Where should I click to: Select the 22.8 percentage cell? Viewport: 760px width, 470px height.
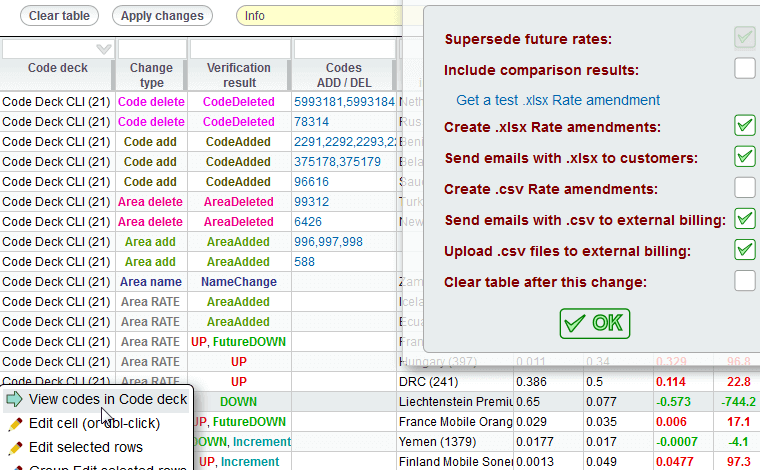tap(737, 382)
